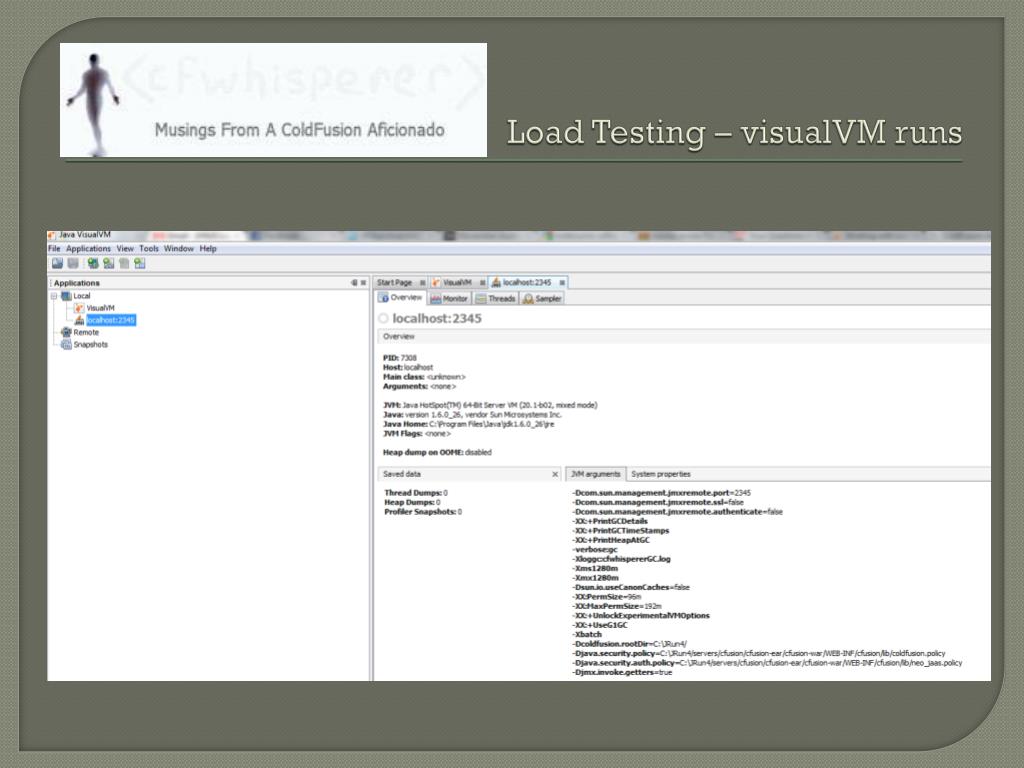Click the 'Thread Dumps: 0' entry
1024x768 pixels.
[416, 493]
